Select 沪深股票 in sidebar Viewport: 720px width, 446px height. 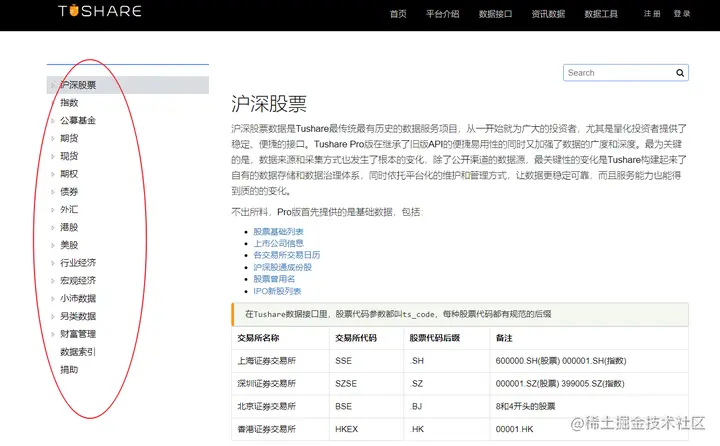coord(78,85)
